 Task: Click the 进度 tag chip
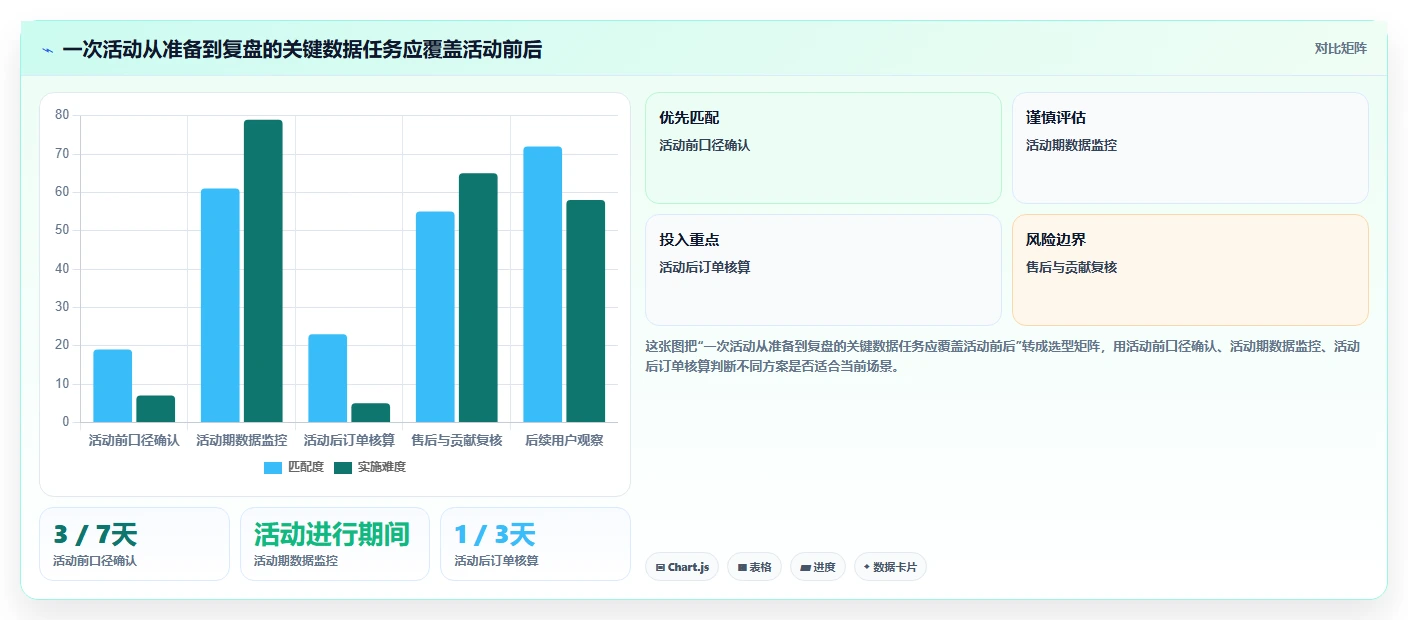tap(818, 567)
